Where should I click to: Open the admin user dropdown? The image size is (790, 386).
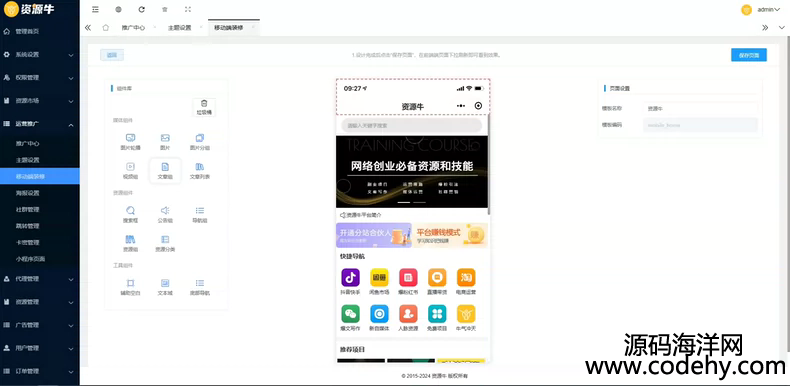(x=761, y=9)
